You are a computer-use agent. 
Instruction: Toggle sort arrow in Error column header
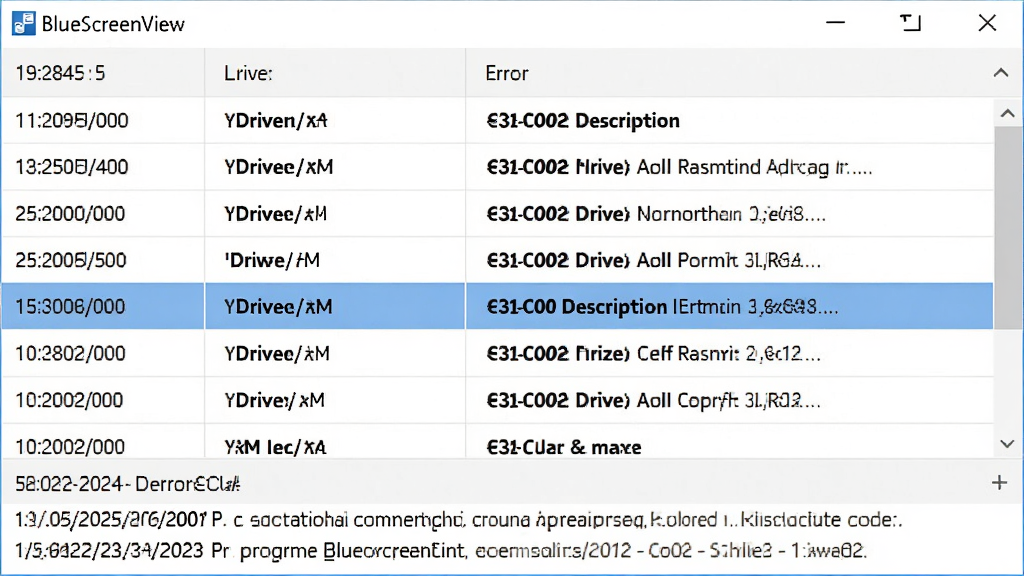(x=1000, y=73)
